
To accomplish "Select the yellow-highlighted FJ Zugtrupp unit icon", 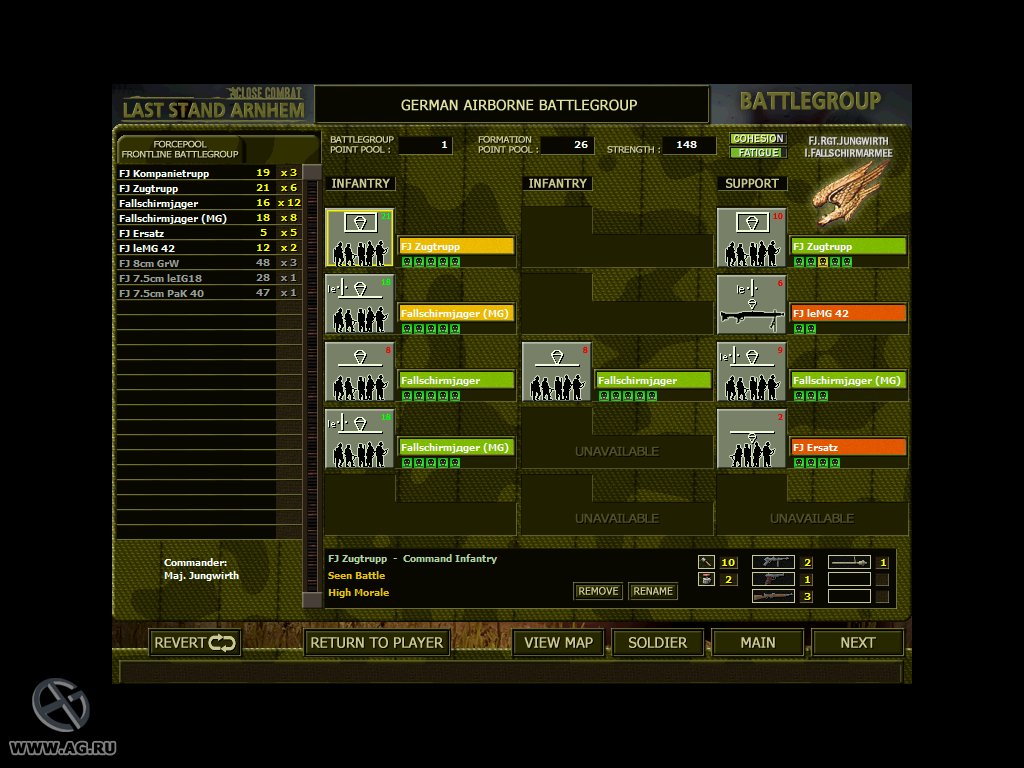I will point(359,238).
